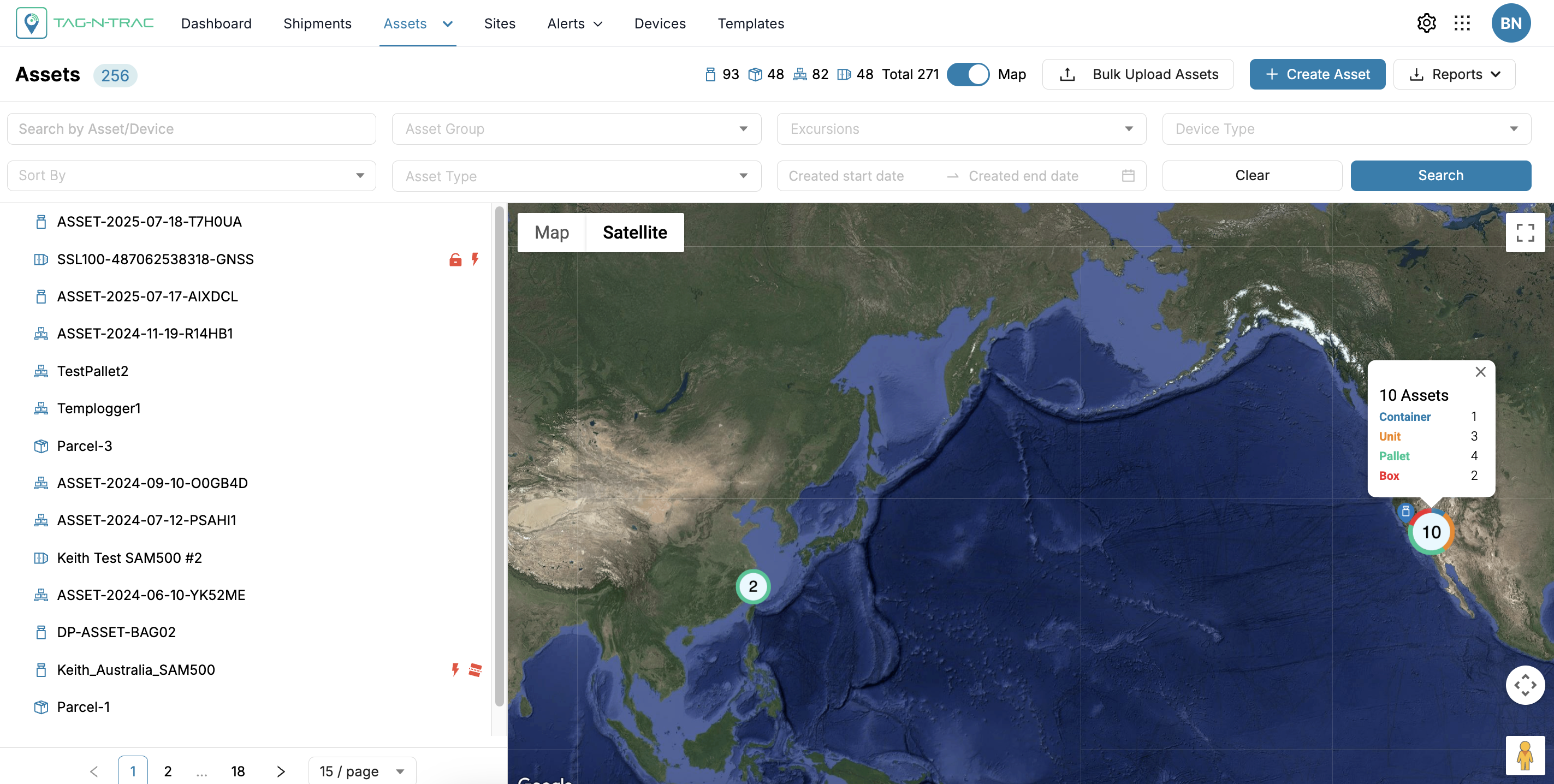The height and width of the screenshot is (784, 1554).
Task: Switch map to Satellite view
Action: tap(634, 233)
